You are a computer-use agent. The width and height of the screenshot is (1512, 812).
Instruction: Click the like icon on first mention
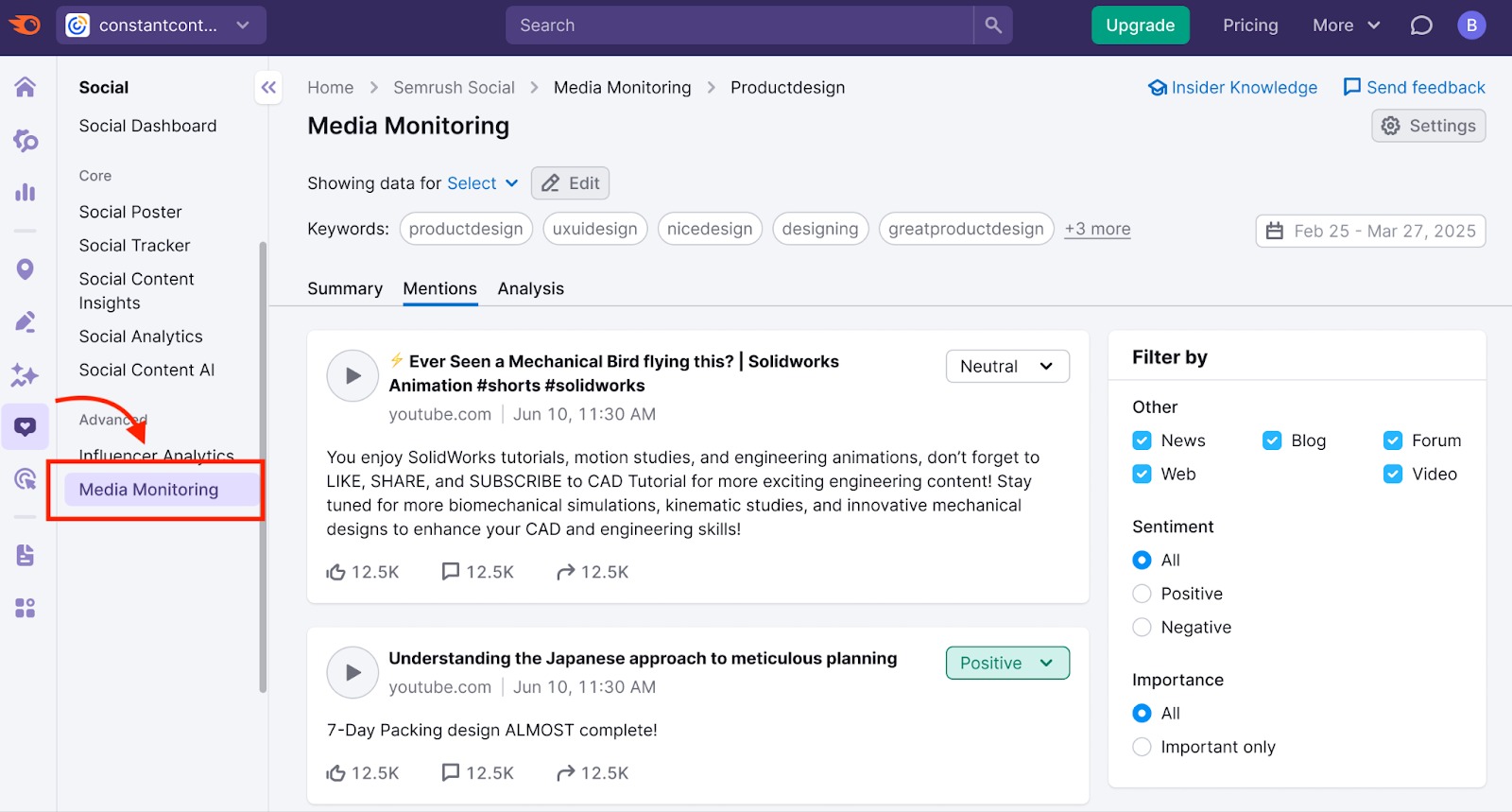click(335, 572)
